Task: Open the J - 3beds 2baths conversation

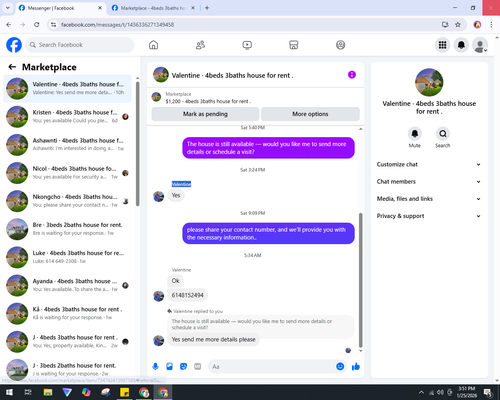Action: pos(68,369)
